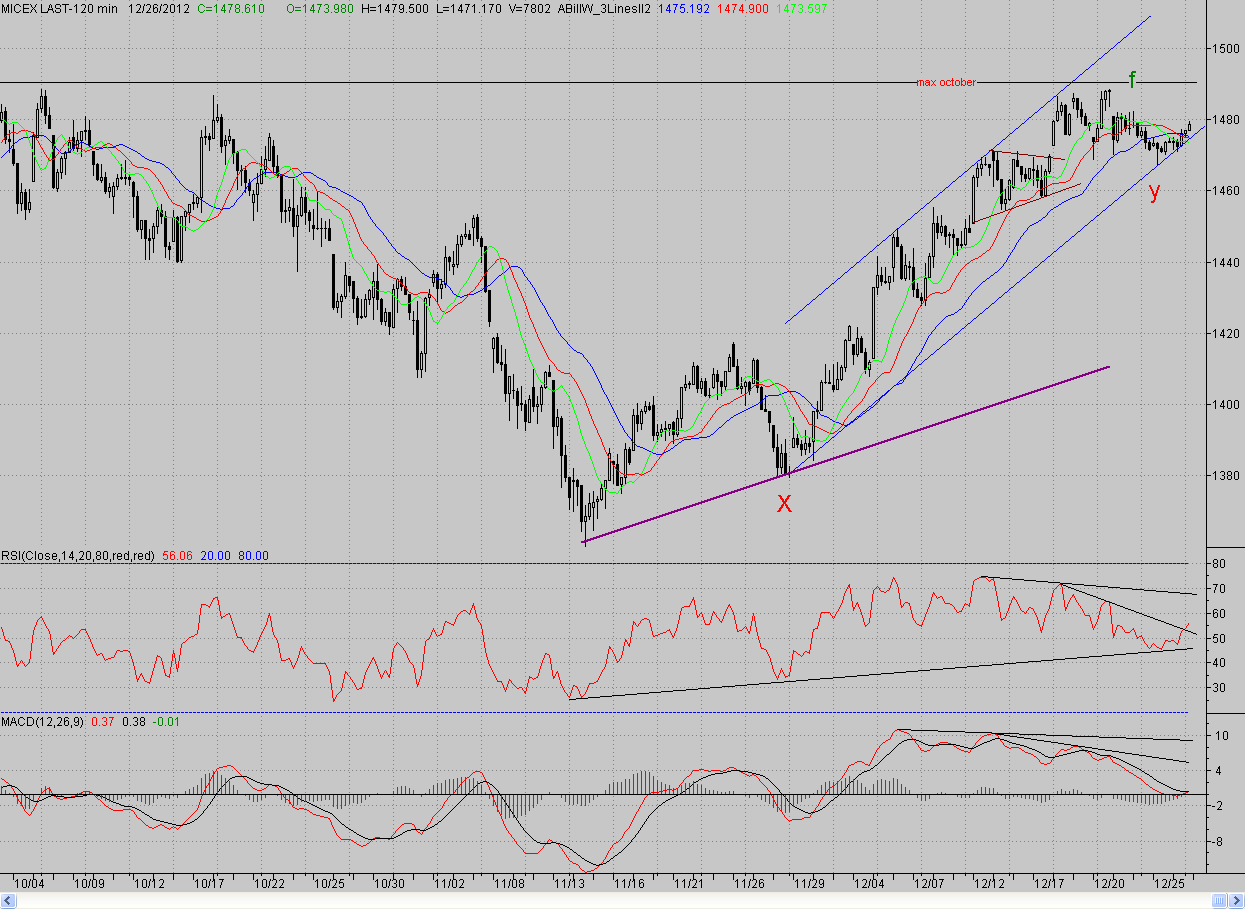
Task: Select the green 'f' wave annotation
Action: pyautogui.click(x=1132, y=79)
